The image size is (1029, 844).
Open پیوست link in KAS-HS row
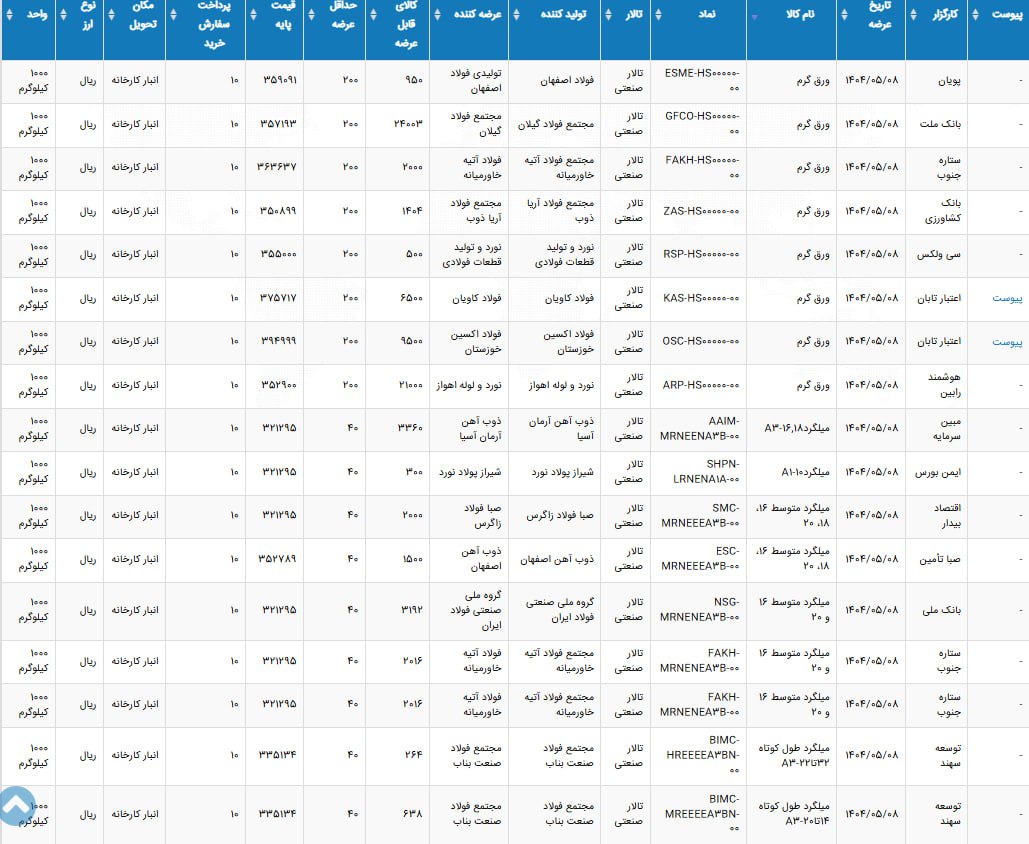[1006, 298]
